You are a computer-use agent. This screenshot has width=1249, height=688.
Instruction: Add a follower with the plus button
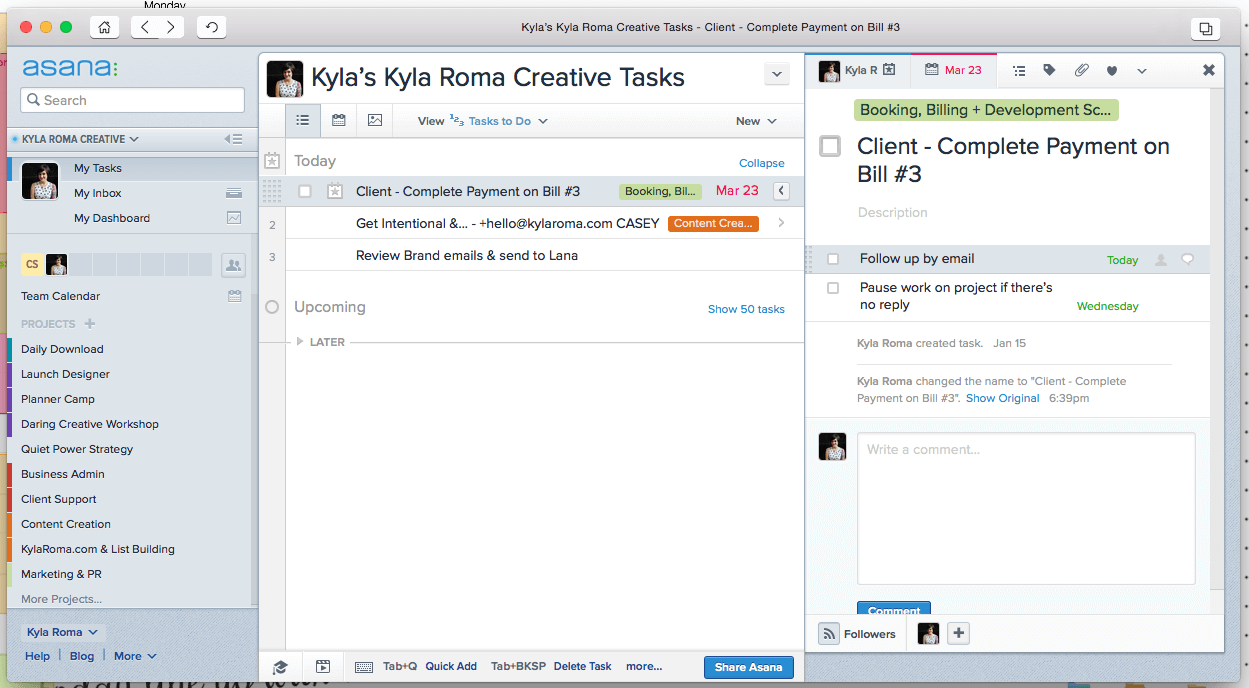click(958, 633)
